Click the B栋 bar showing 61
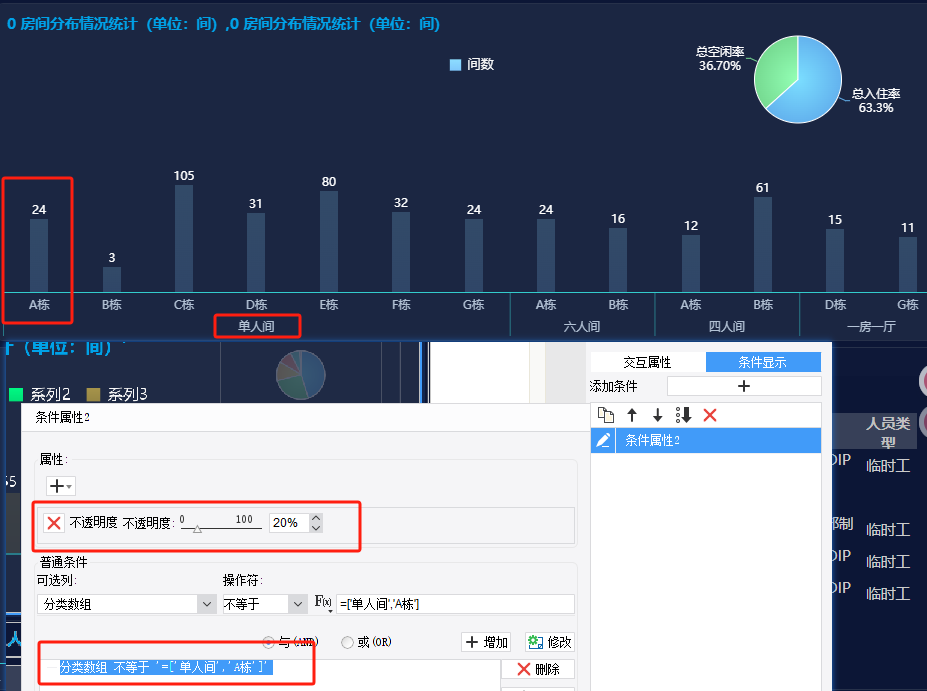 click(x=763, y=245)
